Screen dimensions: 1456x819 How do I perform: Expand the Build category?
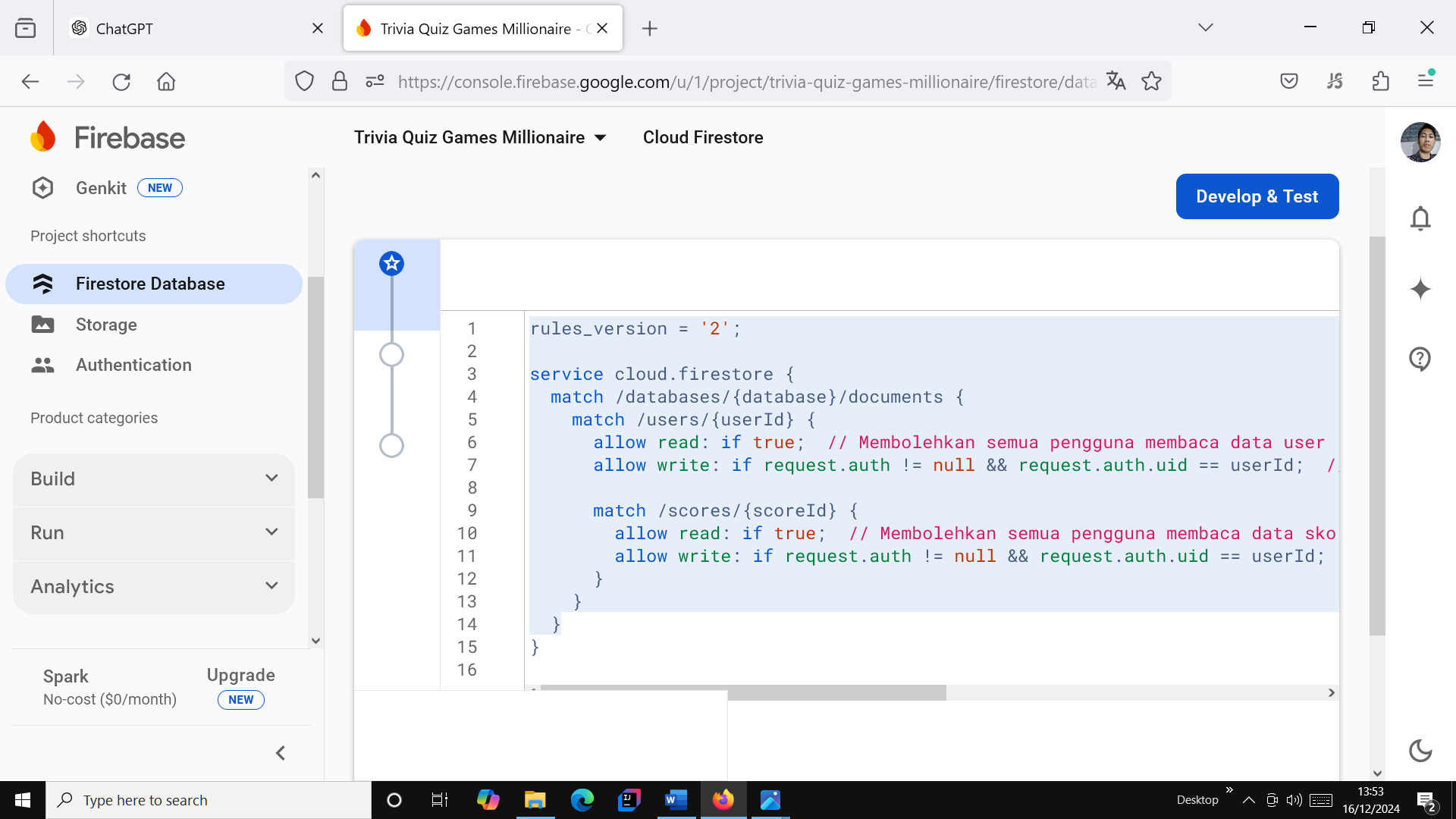tap(154, 479)
